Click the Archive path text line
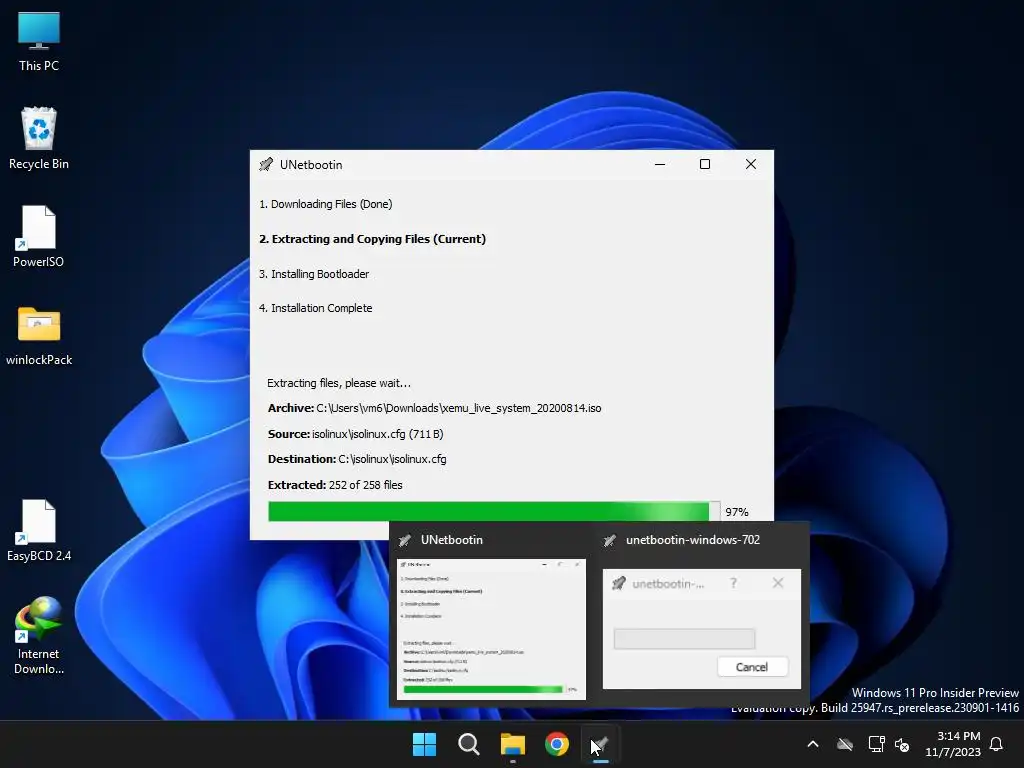This screenshot has width=1024, height=768. click(434, 408)
